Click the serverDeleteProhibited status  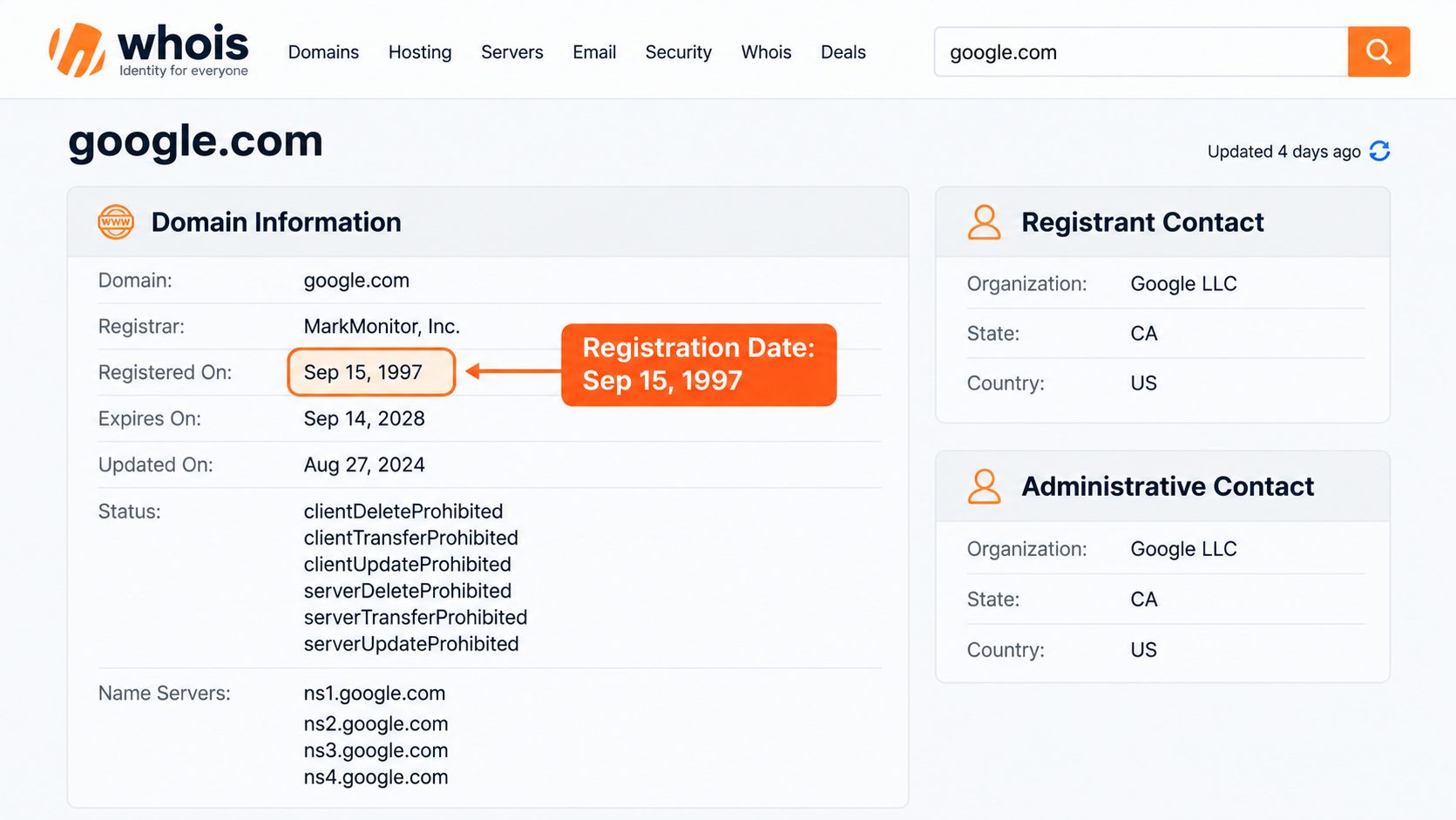(x=408, y=591)
